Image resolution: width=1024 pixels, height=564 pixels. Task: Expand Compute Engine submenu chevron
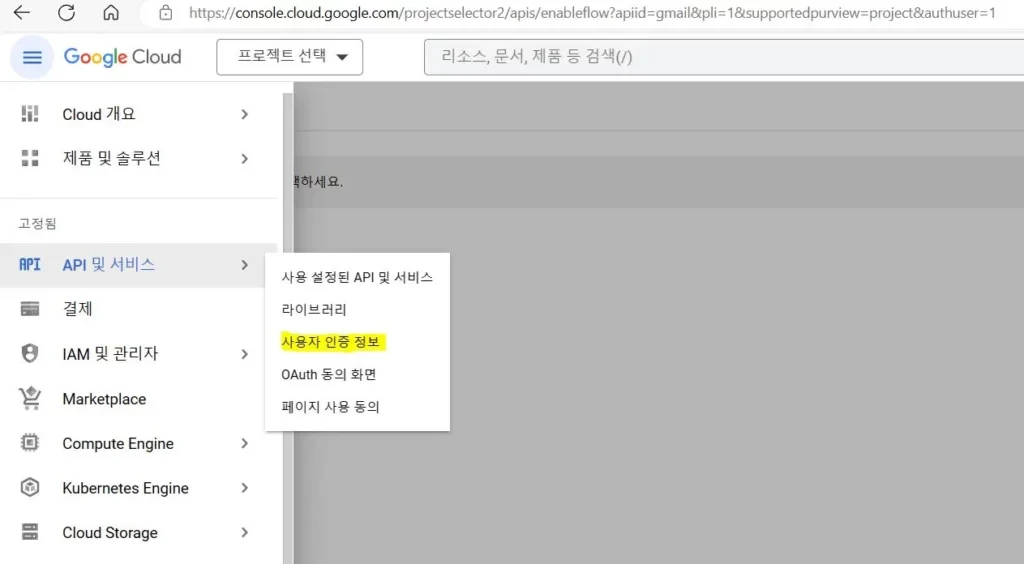point(244,443)
